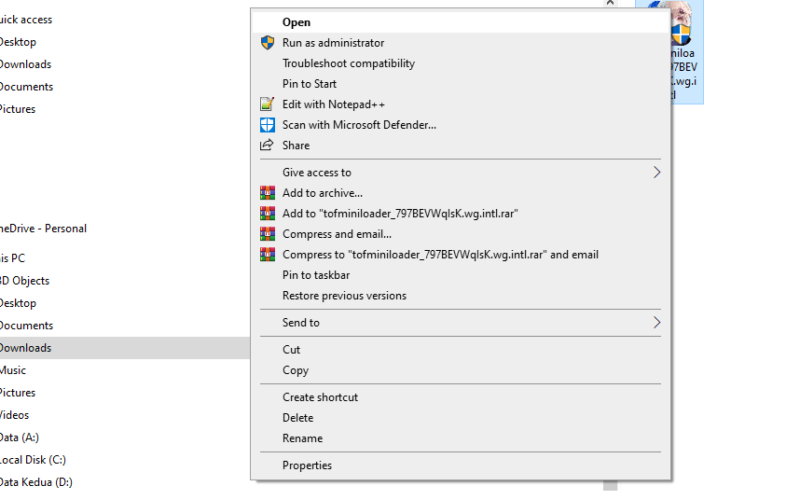Choose Compress and email...
800x500 pixels.
[460, 234]
